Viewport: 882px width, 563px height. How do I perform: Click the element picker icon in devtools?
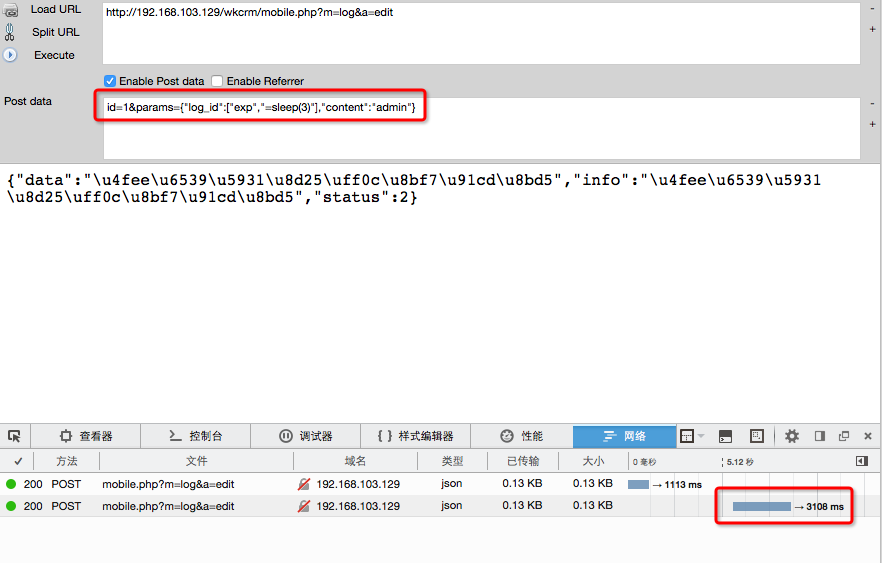click(x=14, y=436)
